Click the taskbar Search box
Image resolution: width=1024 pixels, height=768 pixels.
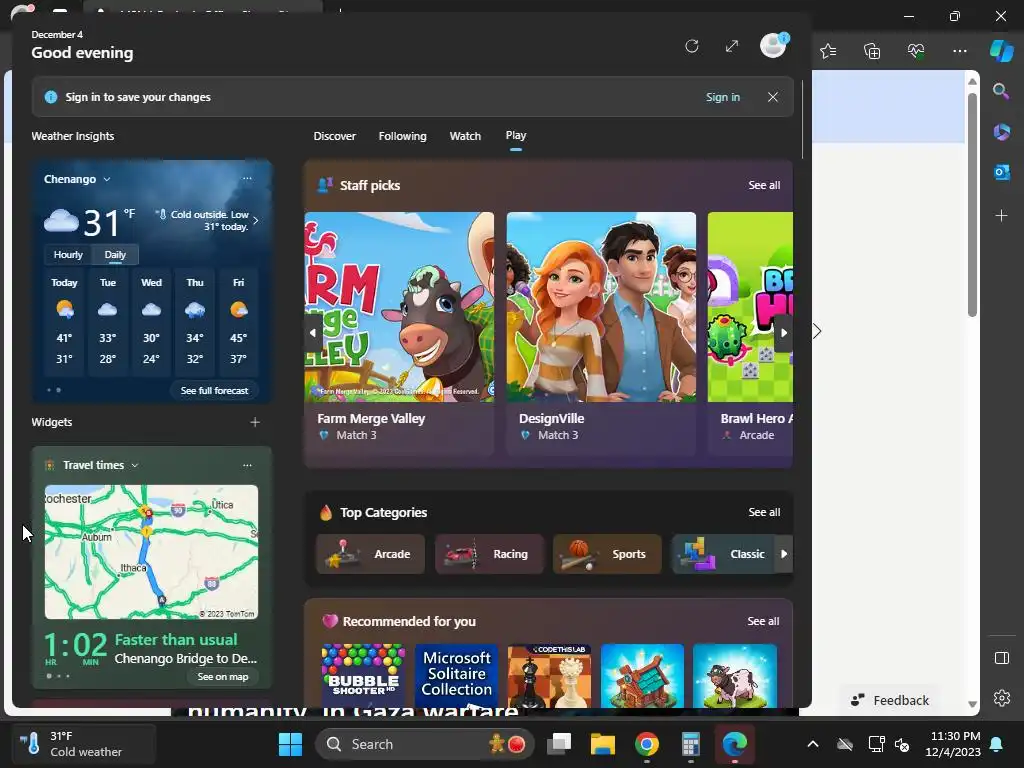[x=424, y=744]
